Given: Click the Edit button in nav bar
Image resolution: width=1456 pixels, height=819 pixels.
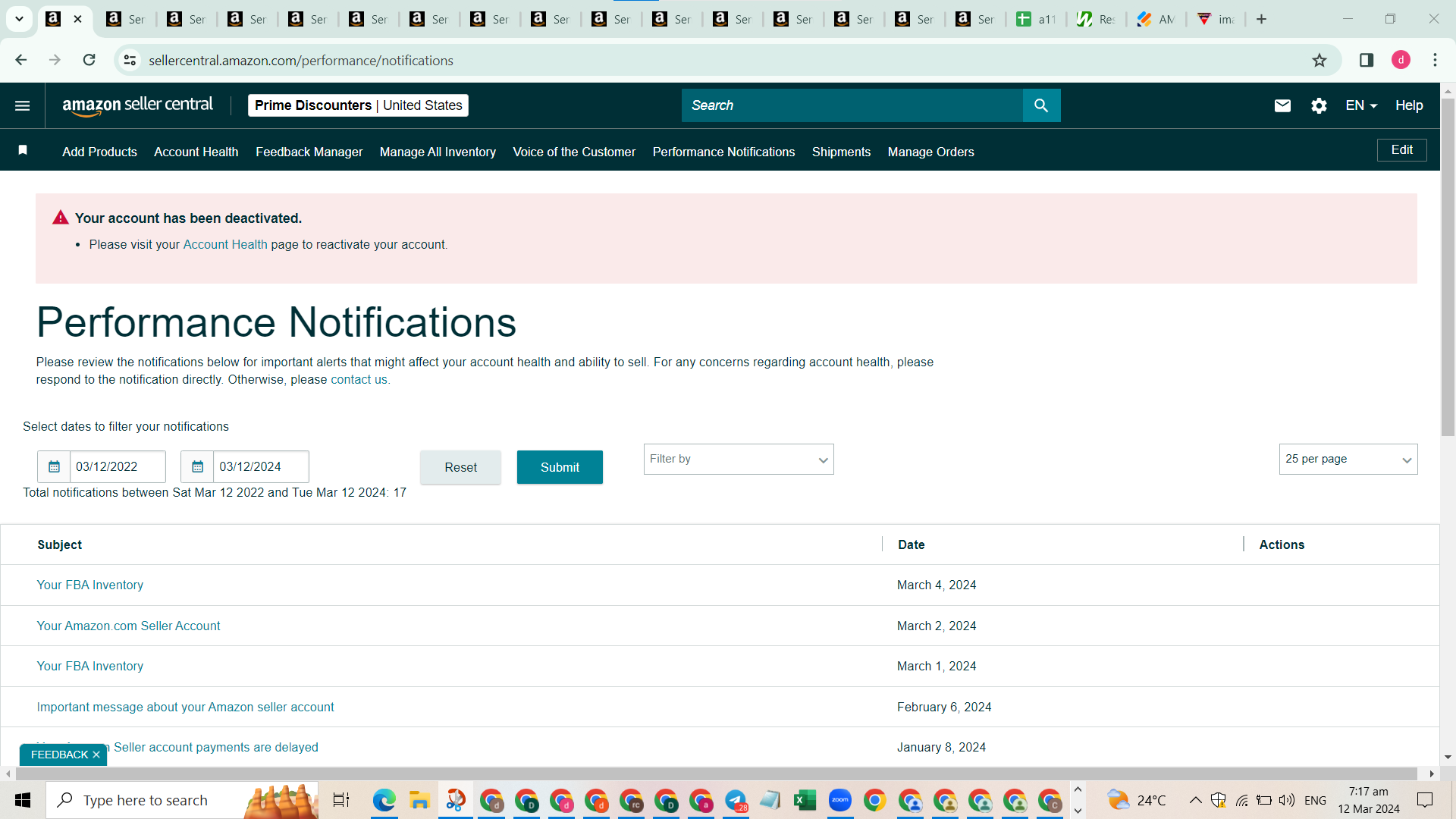Looking at the screenshot, I should coord(1401,150).
